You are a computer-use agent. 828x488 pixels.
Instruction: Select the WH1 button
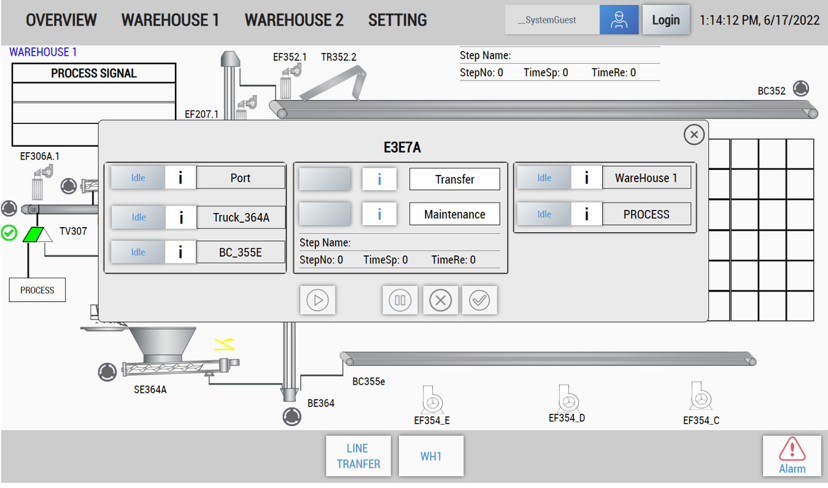pos(430,456)
